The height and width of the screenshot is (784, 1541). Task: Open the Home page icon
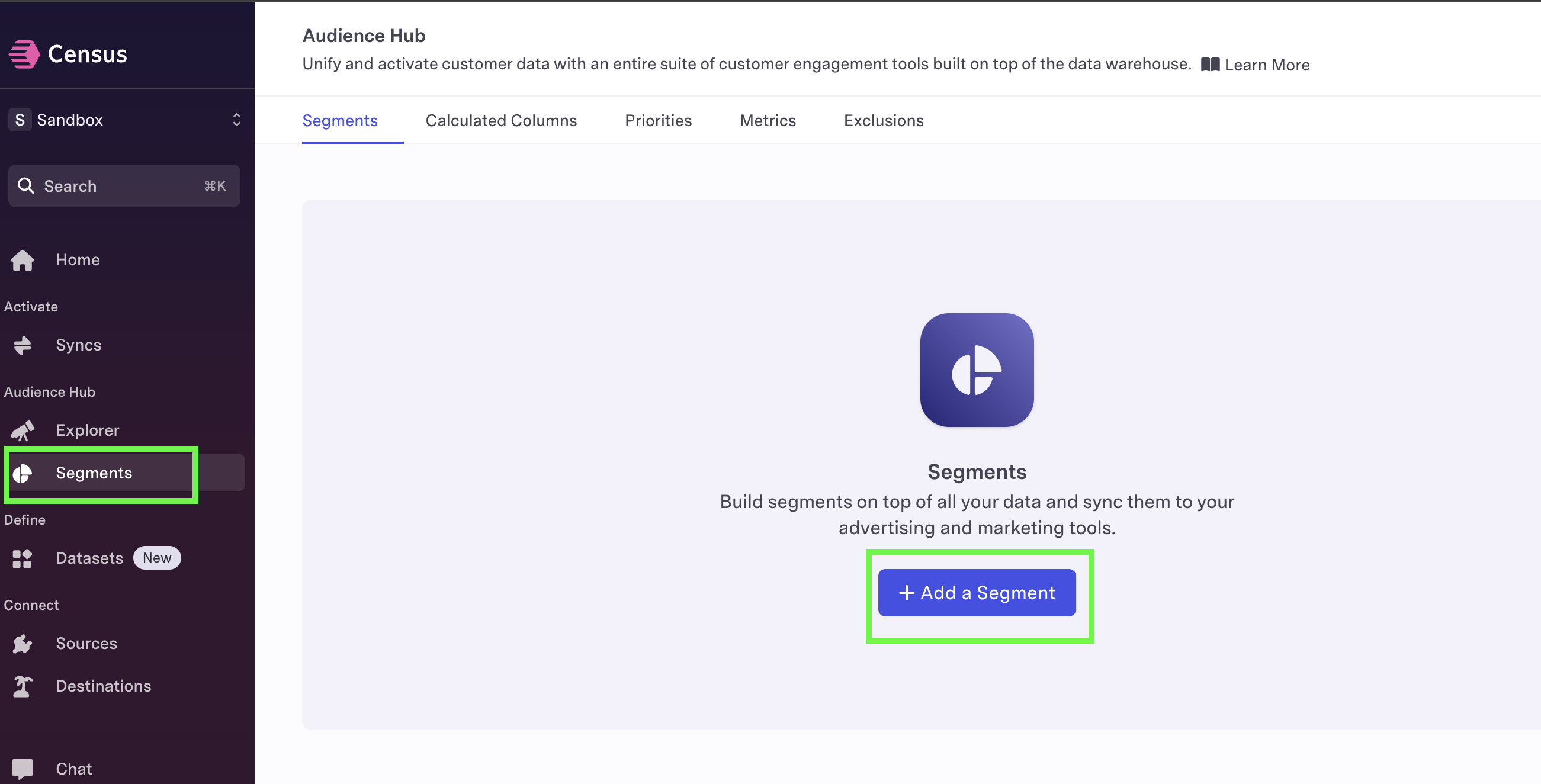click(23, 260)
